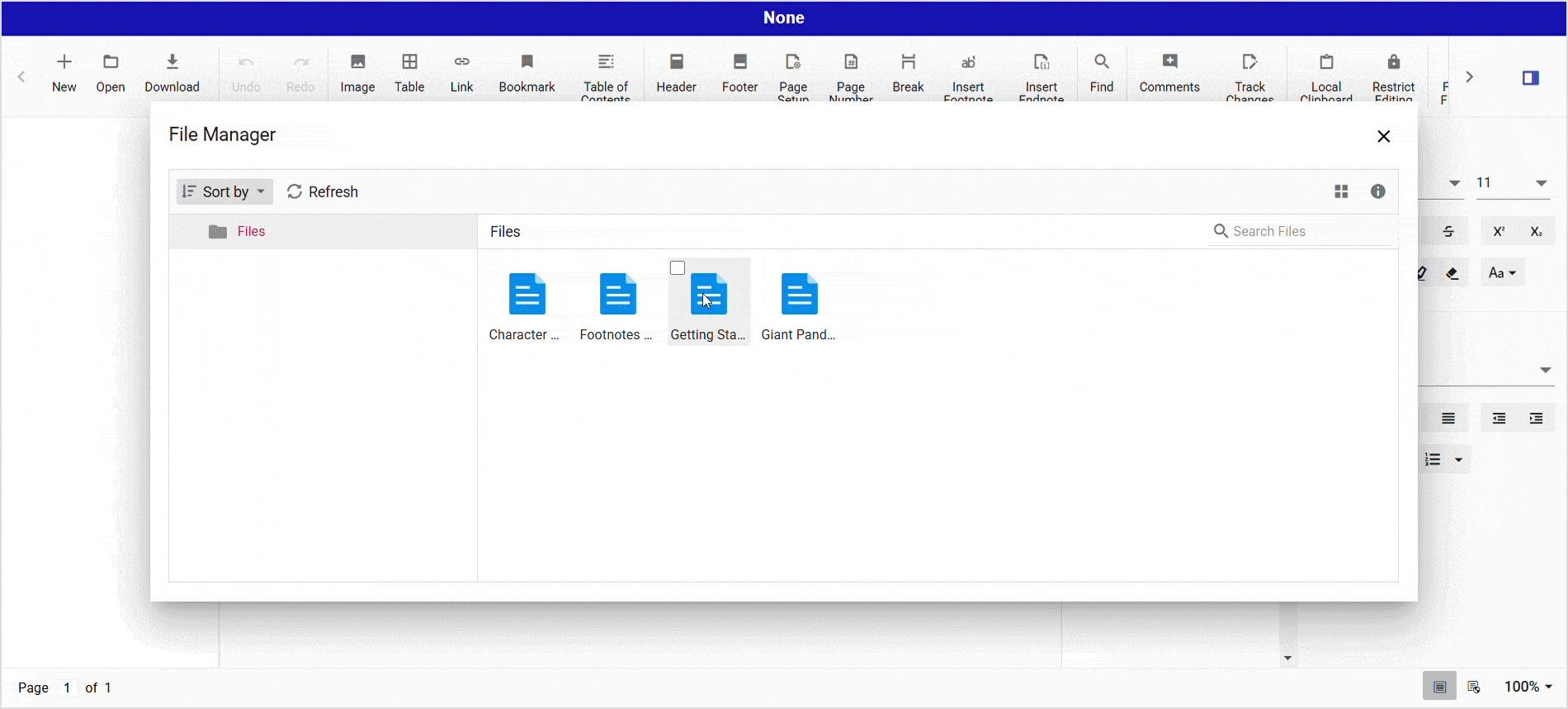Open the Comments pane
Image resolution: width=1568 pixels, height=709 pixels.
(1169, 73)
